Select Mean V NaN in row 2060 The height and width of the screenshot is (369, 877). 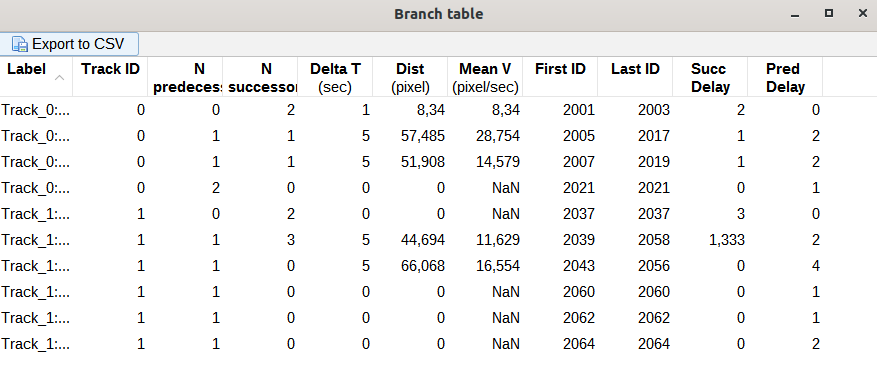pyautogui.click(x=485, y=292)
